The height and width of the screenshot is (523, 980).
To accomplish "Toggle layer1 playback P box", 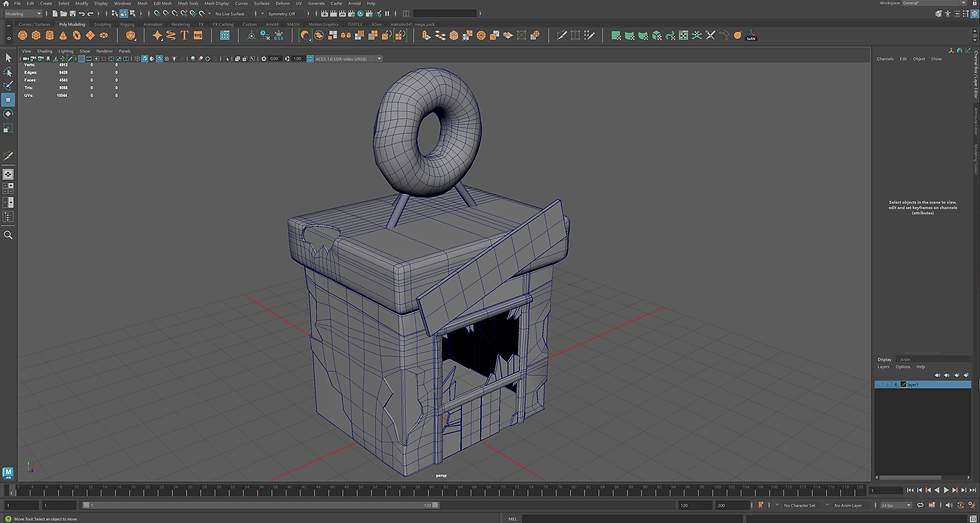I will [x=888, y=384].
